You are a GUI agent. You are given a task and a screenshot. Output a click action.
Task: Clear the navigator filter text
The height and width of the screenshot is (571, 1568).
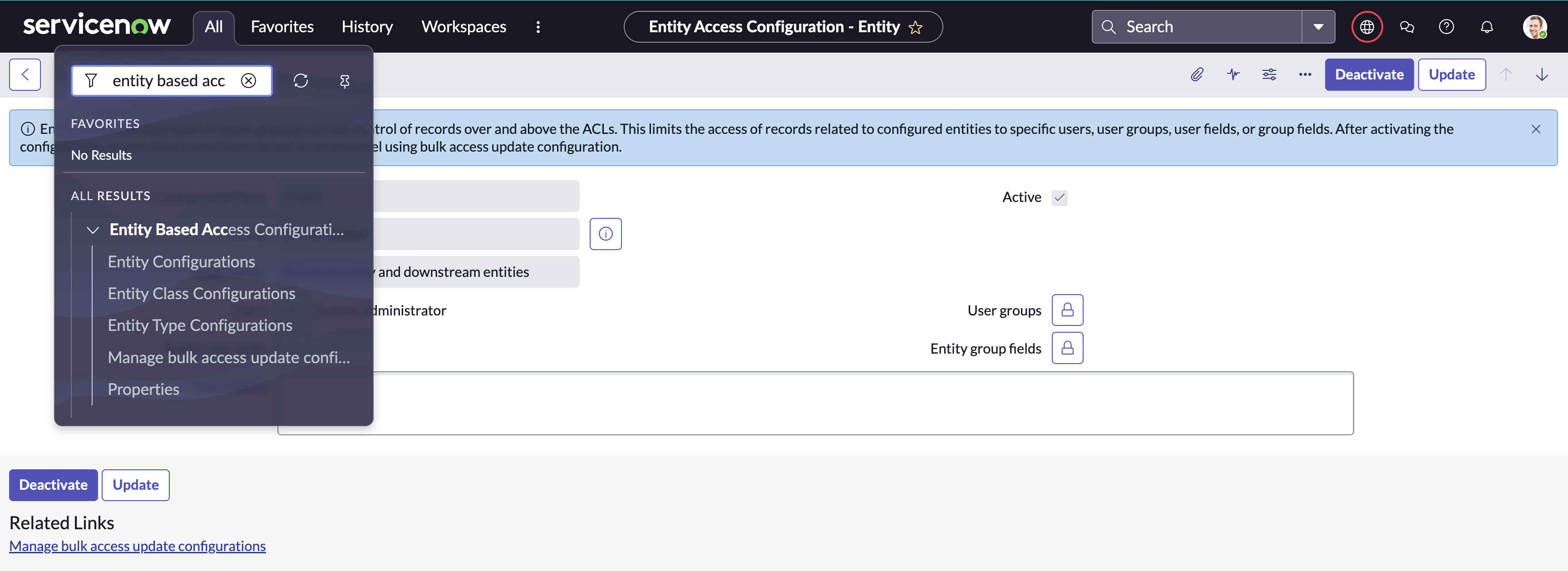248,81
